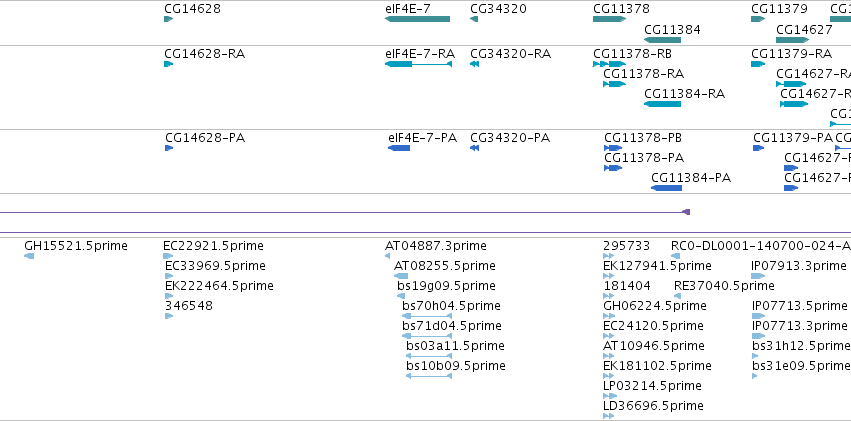The width and height of the screenshot is (851, 421).
Task: Click the eIF4E-7-PA protein feature
Action: click(x=399, y=148)
